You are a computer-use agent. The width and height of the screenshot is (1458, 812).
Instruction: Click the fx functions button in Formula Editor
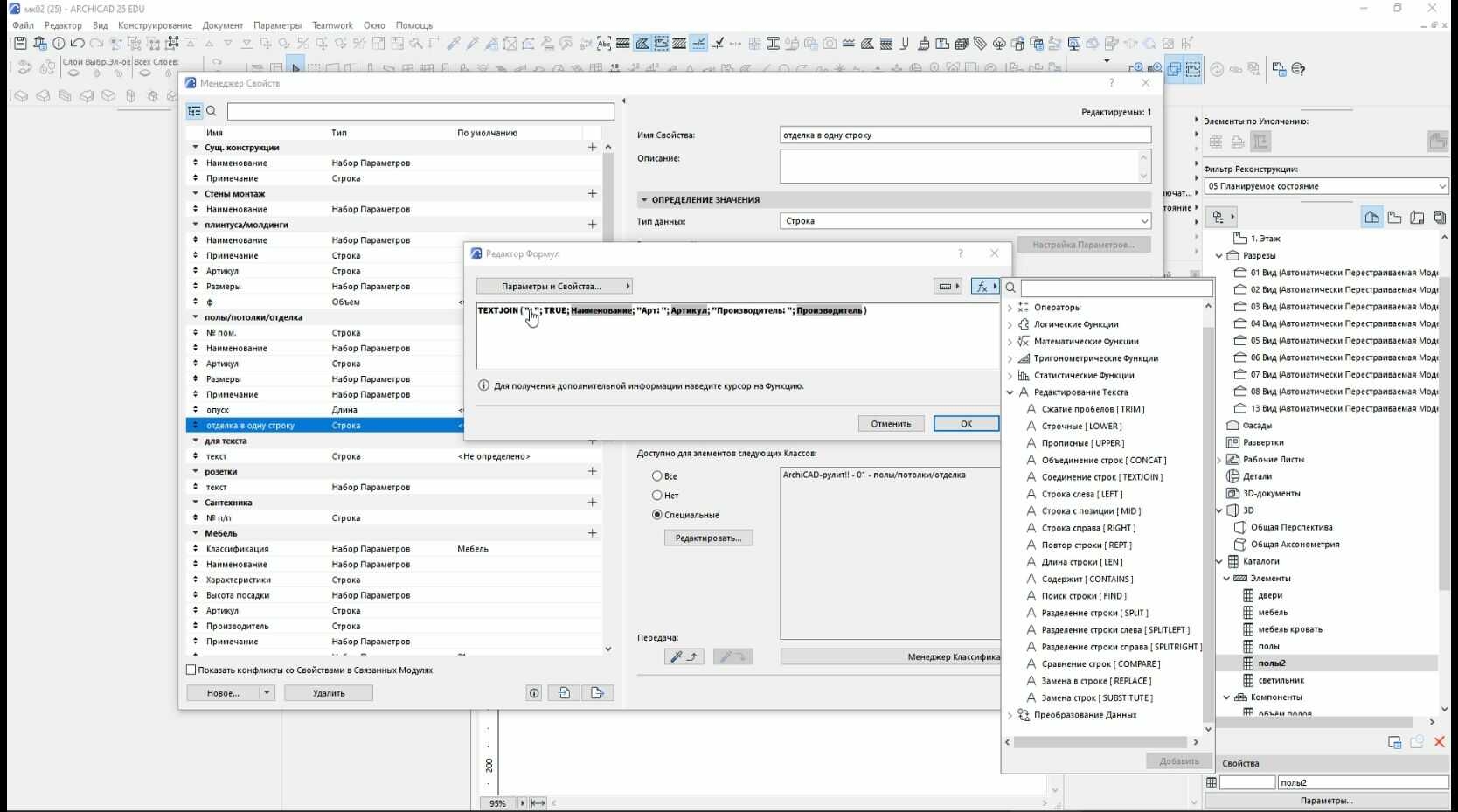(985, 286)
